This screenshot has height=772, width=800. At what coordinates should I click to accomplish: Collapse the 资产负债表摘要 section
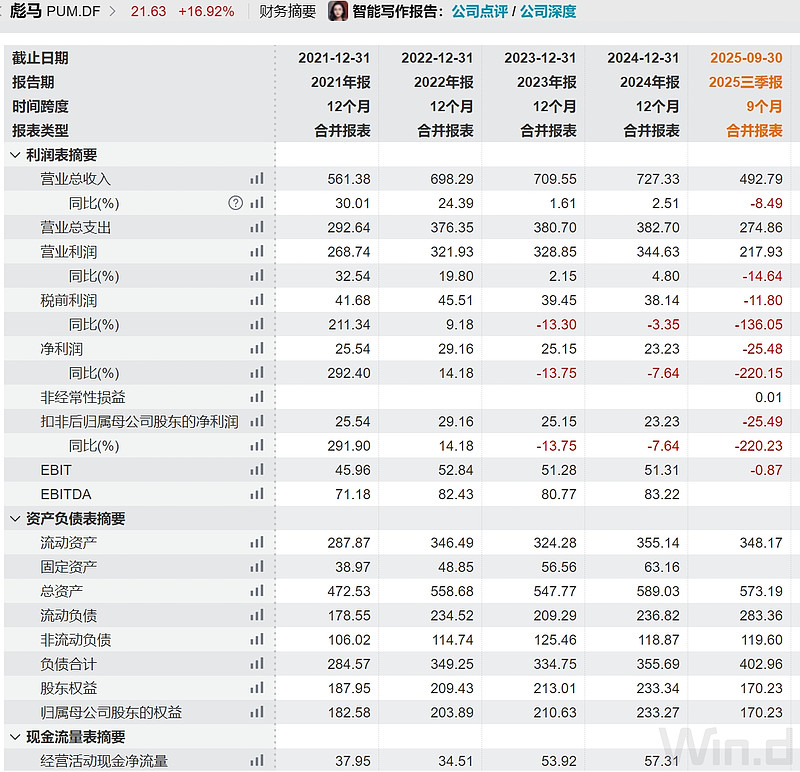coord(15,518)
